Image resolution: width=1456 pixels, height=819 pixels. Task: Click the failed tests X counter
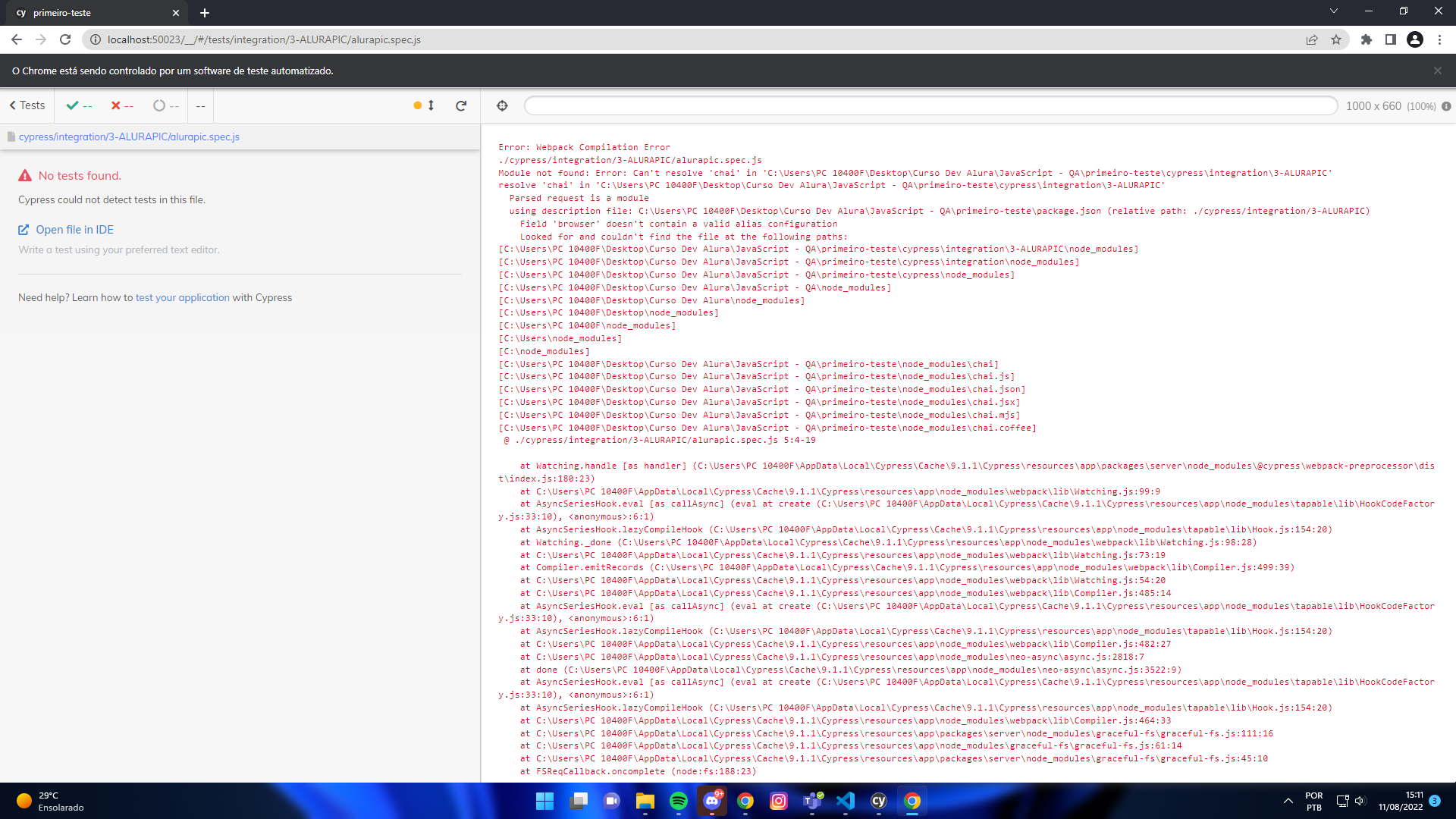coord(122,106)
